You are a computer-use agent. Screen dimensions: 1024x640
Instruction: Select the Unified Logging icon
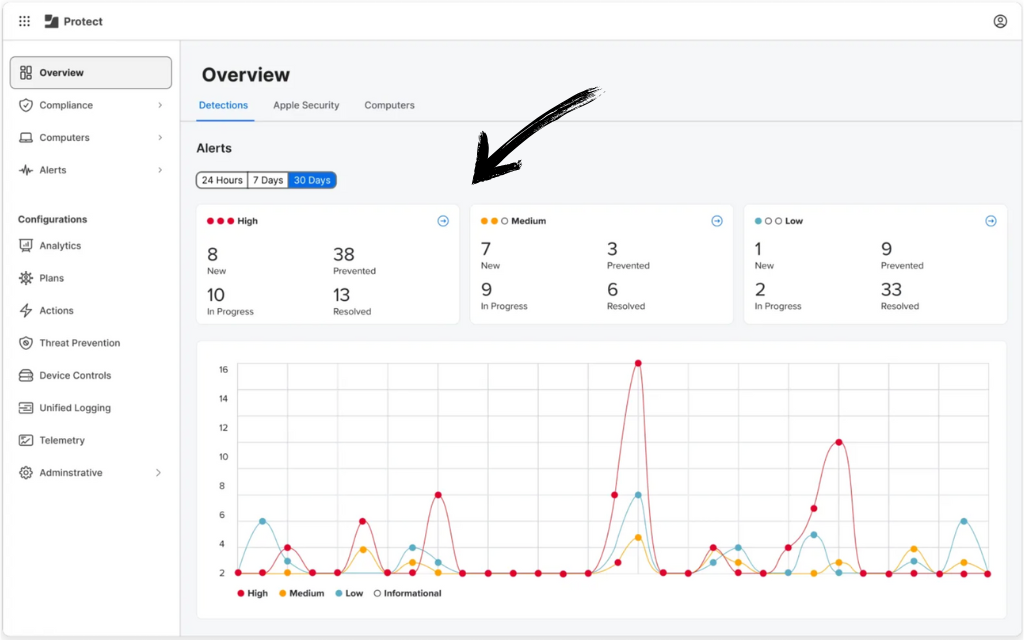[x=26, y=408]
